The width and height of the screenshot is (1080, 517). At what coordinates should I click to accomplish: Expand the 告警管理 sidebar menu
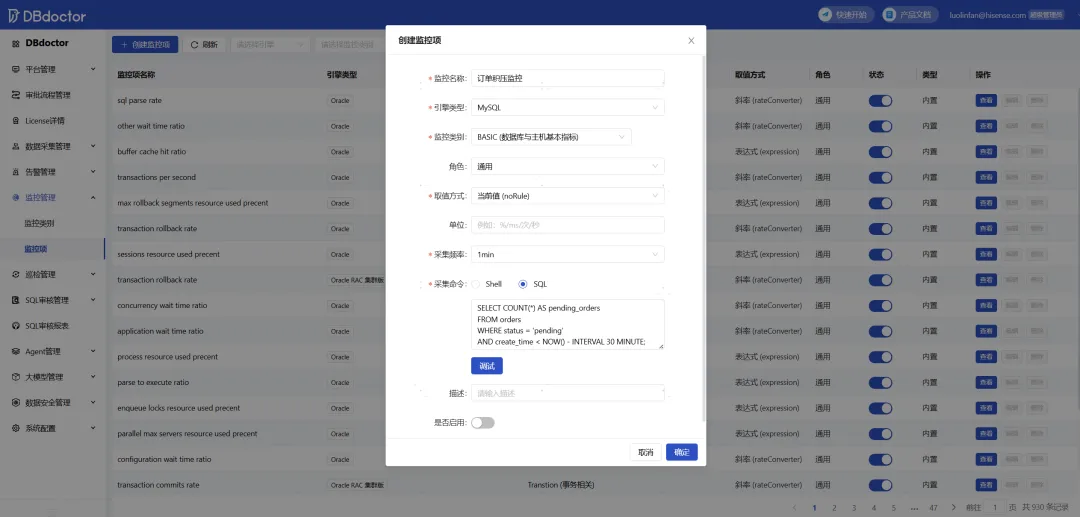tap(54, 172)
